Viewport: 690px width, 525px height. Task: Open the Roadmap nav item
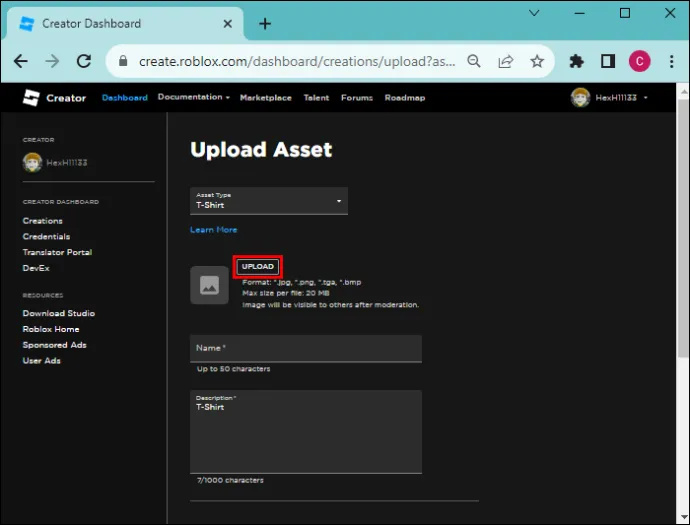[x=405, y=98]
